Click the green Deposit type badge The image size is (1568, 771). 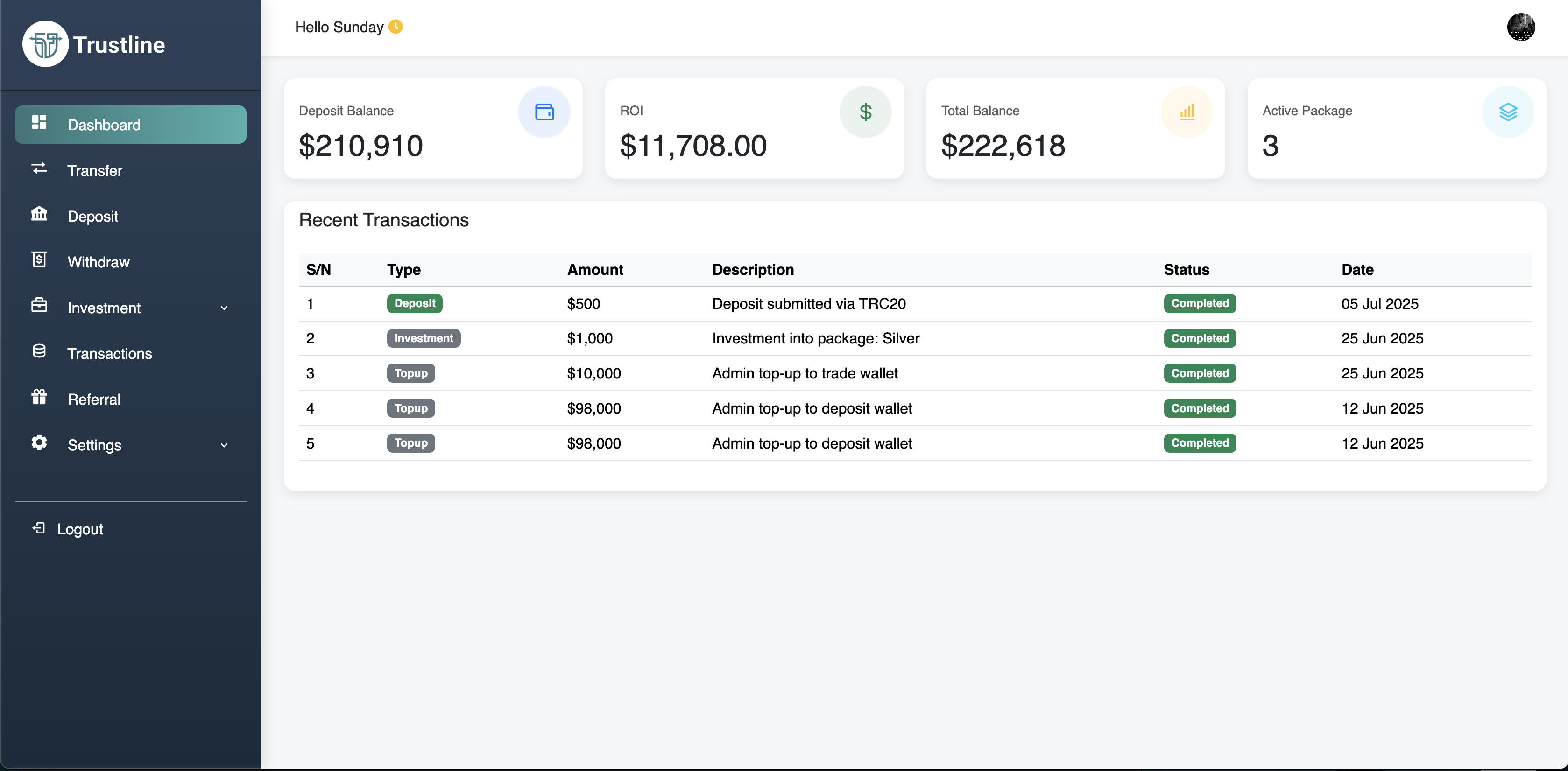414,303
